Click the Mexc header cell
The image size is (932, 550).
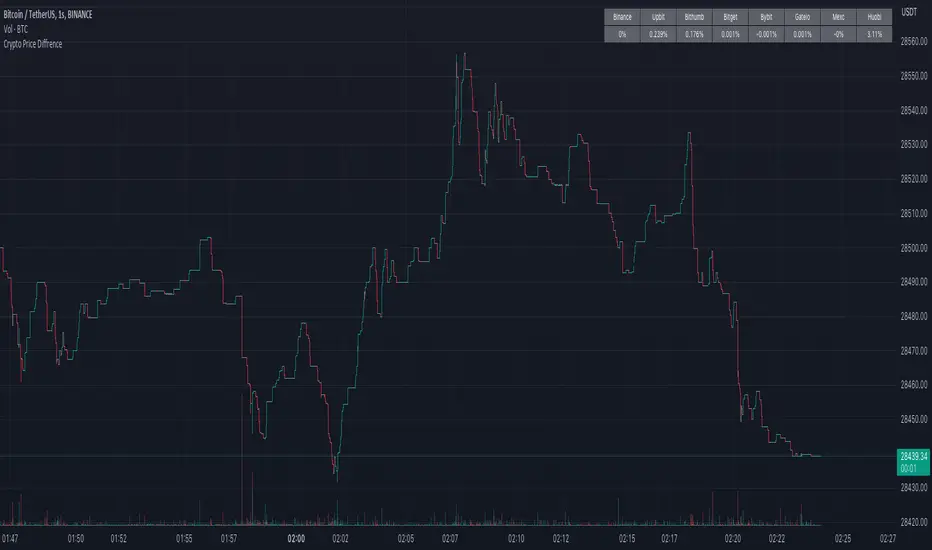tap(837, 17)
